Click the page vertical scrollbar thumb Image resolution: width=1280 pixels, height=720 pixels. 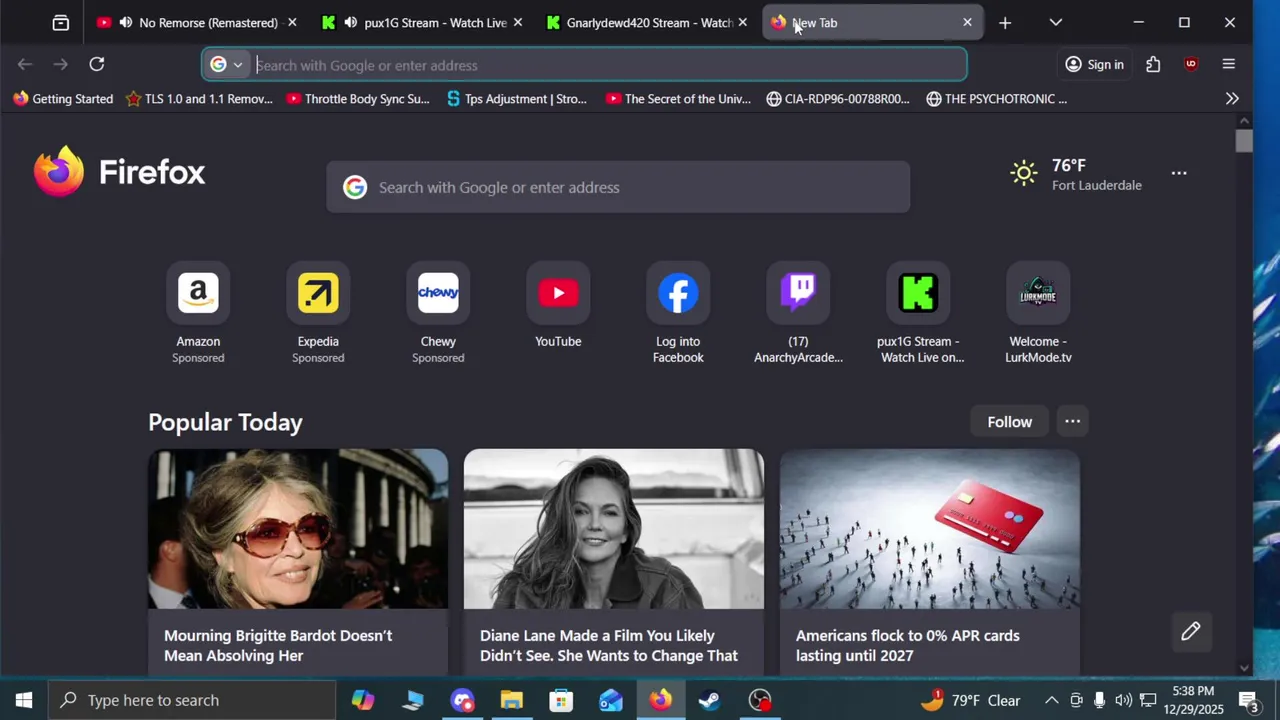pyautogui.click(x=1244, y=141)
